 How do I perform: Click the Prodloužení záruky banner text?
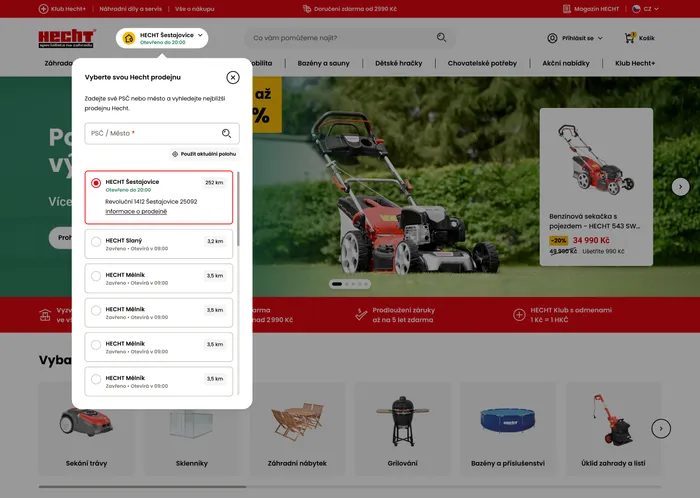(x=403, y=315)
